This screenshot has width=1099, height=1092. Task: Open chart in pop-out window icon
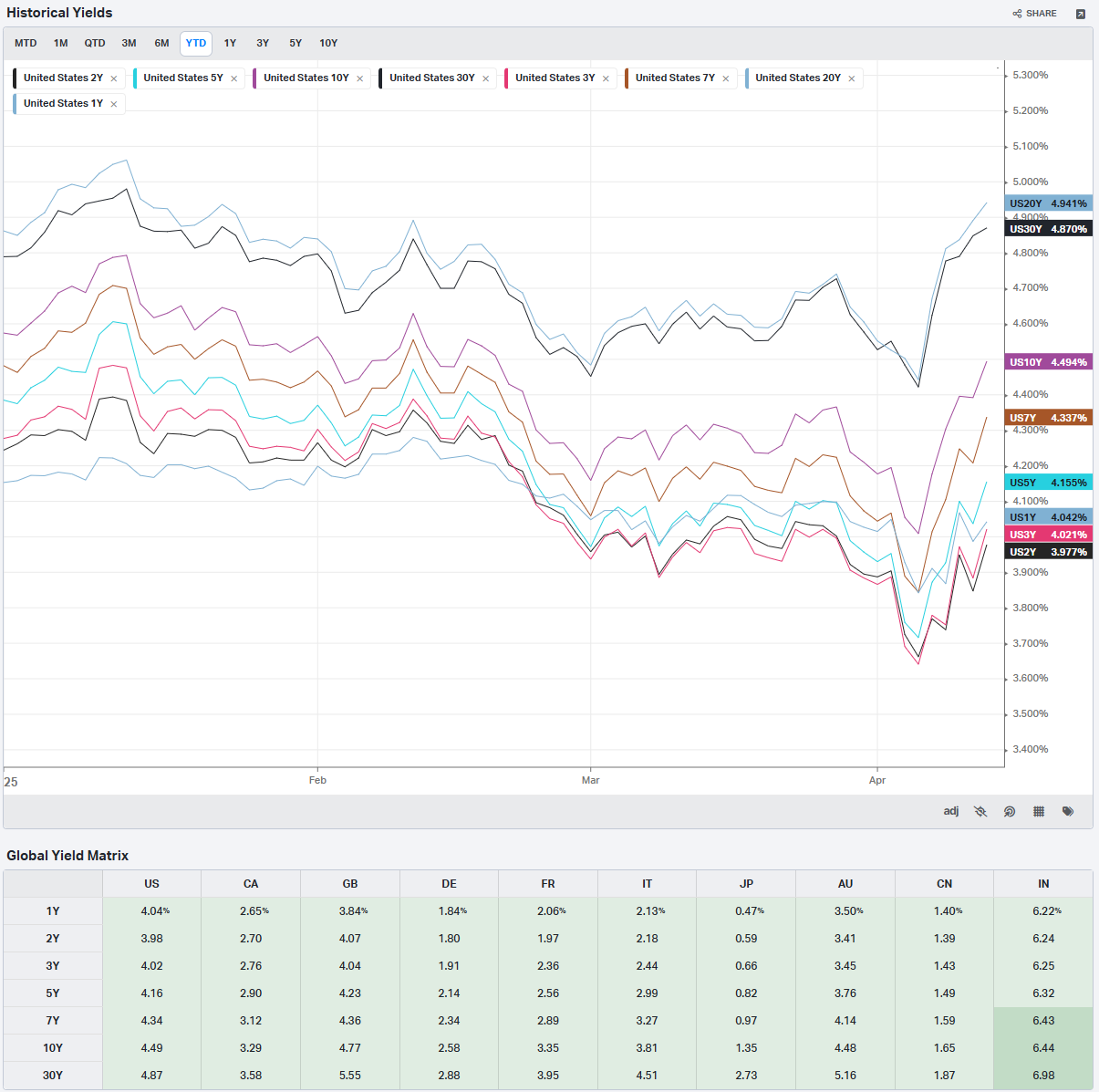click(1081, 14)
